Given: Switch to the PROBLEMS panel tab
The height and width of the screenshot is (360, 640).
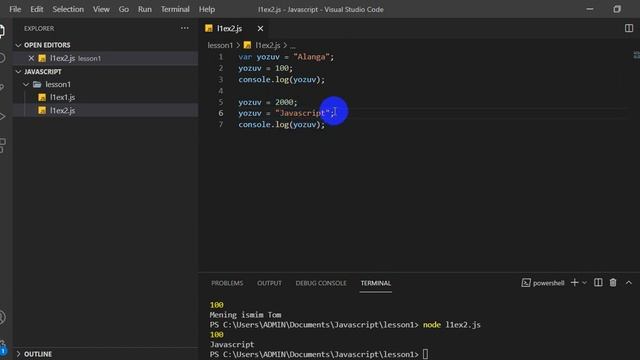Looking at the screenshot, I should point(227,283).
